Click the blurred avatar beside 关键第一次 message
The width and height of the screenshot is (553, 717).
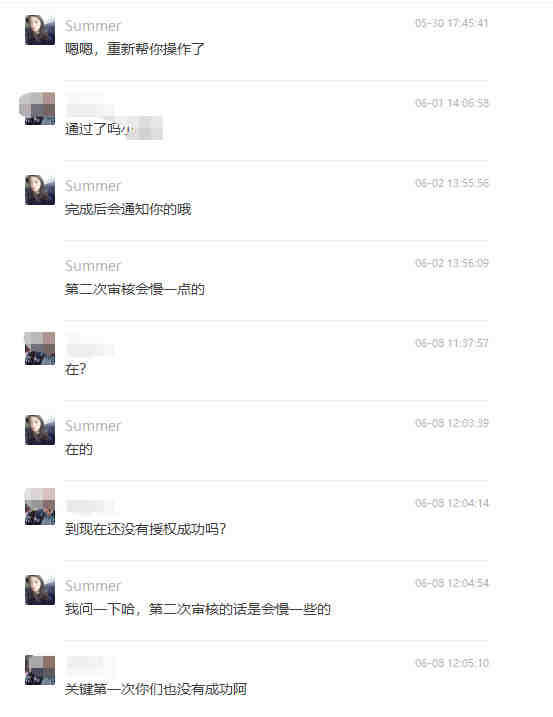[40, 670]
